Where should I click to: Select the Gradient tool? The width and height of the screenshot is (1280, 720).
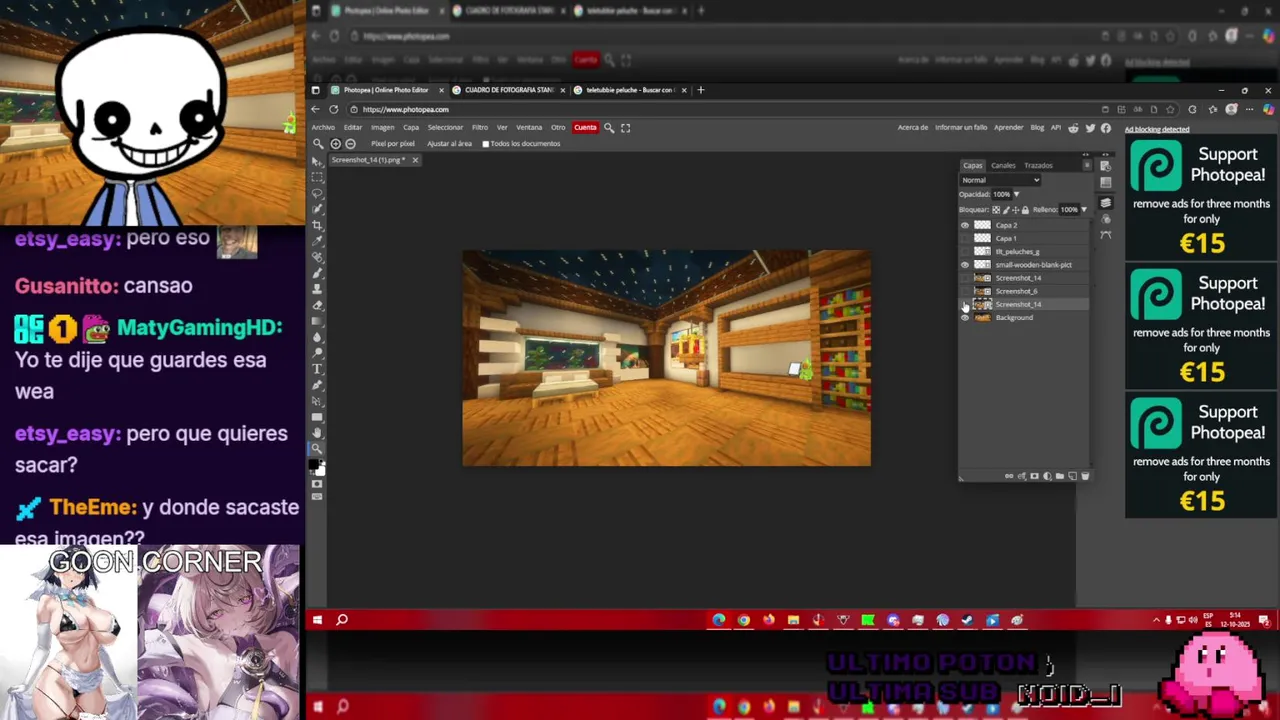click(317, 322)
